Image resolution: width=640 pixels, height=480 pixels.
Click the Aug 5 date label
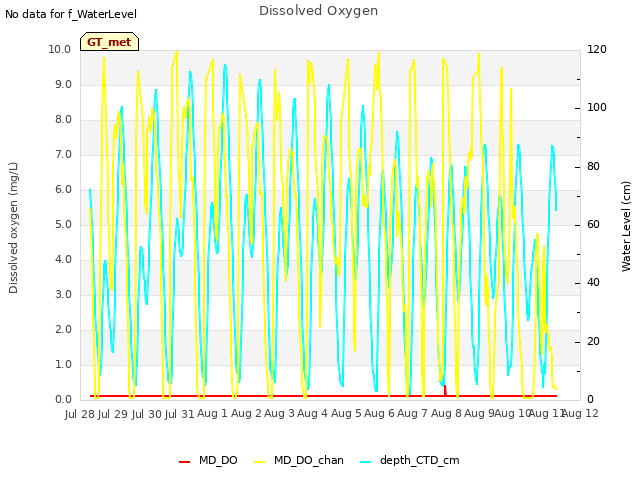click(x=346, y=413)
